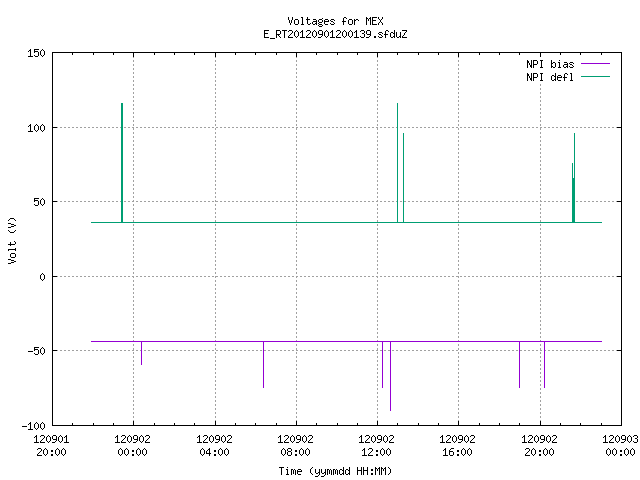Click the y-axis tick label 50
Image resolution: width=640 pixels, height=480 pixels.
[39, 202]
